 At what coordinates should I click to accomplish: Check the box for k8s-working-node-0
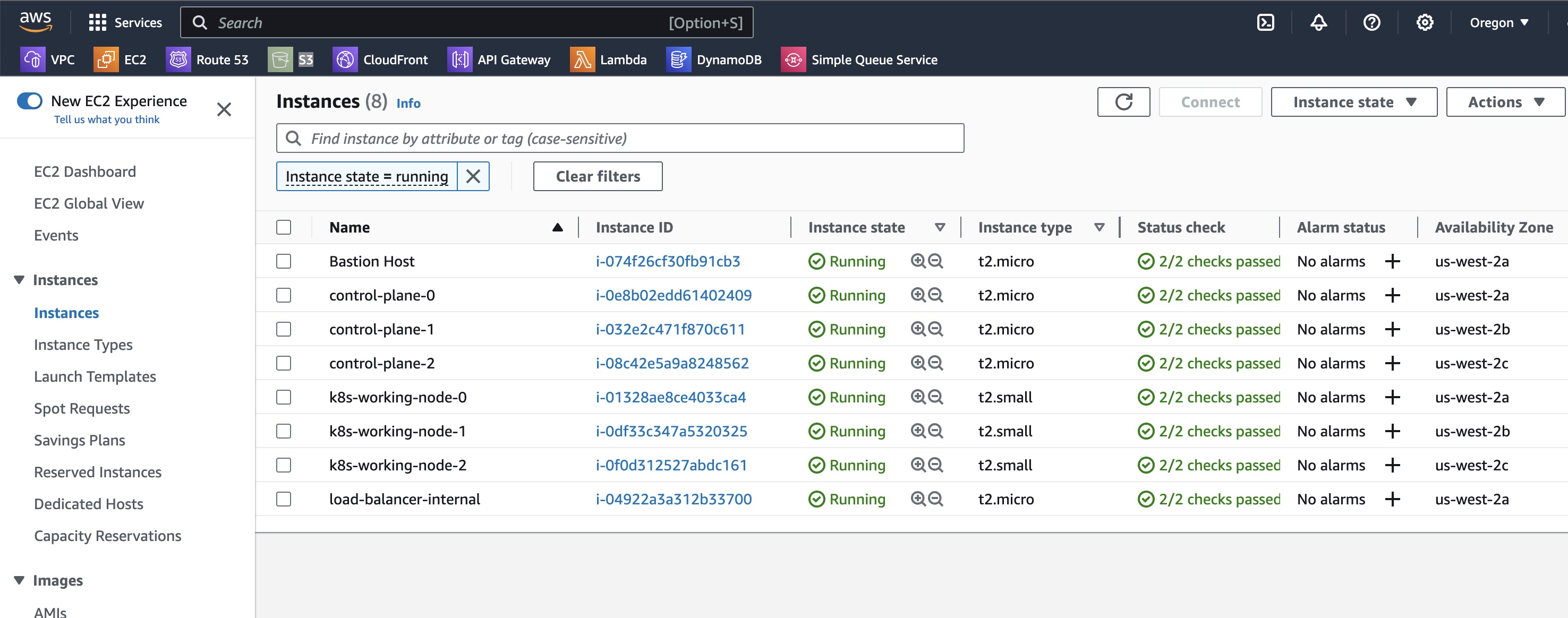[284, 397]
